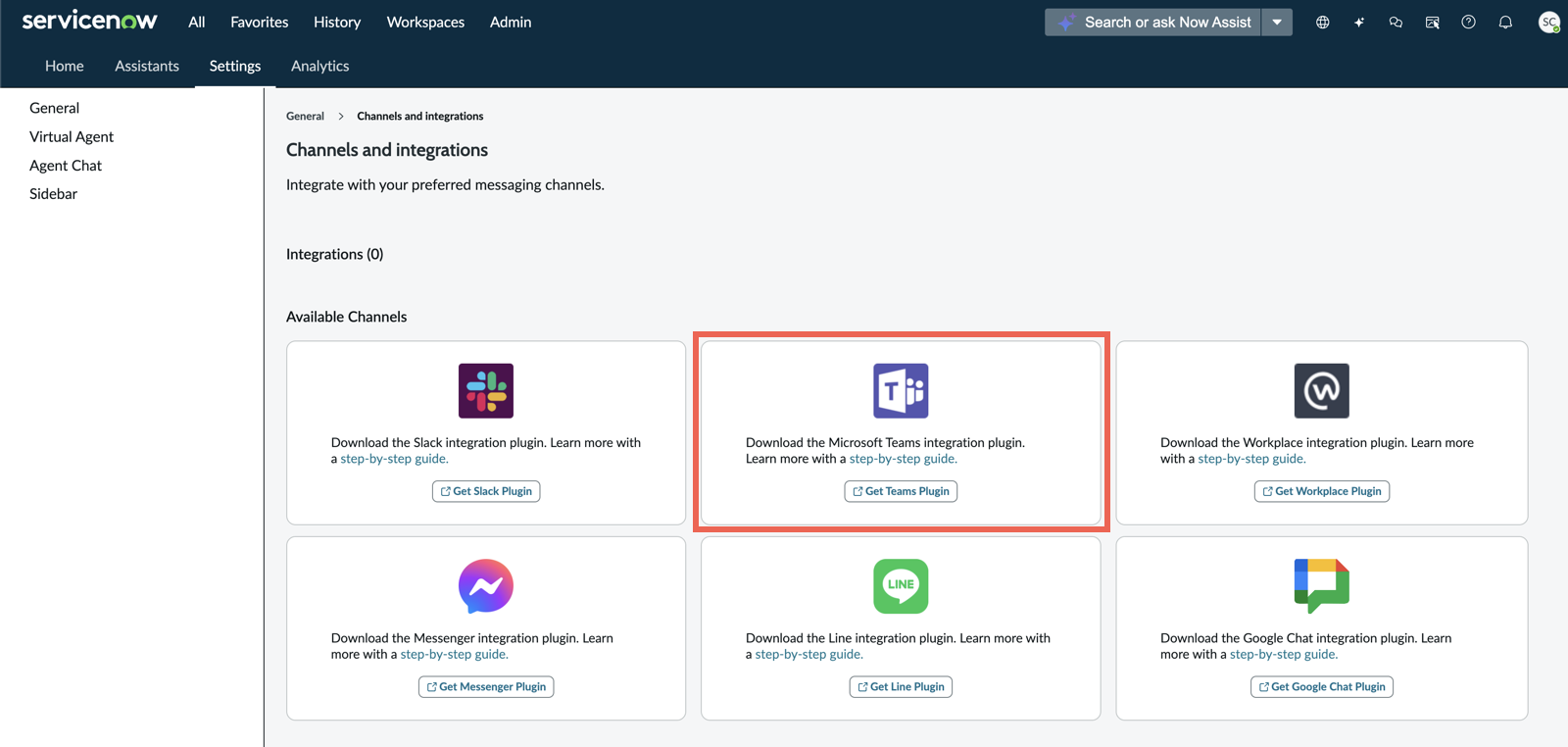Click Get Teams Plugin button
This screenshot has width=1568, height=747.
[901, 491]
